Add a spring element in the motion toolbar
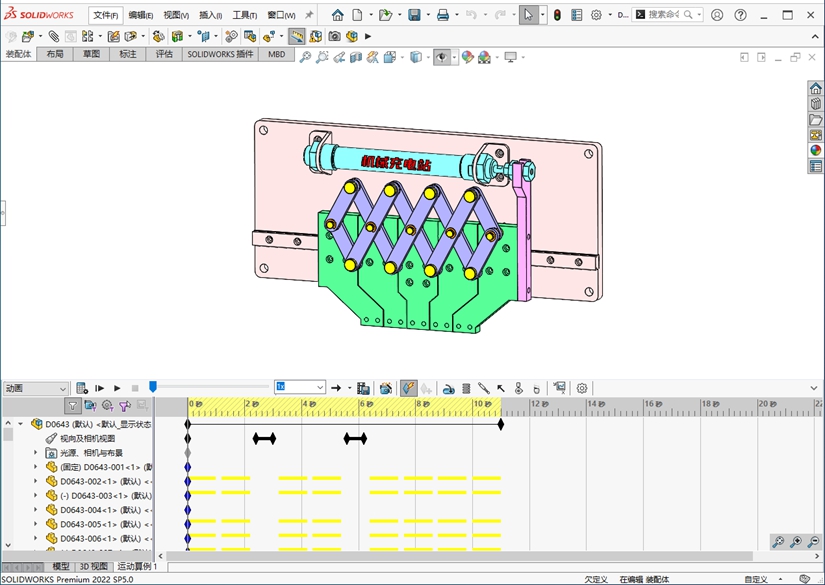Image resolution: width=825 pixels, height=585 pixels. coord(466,388)
